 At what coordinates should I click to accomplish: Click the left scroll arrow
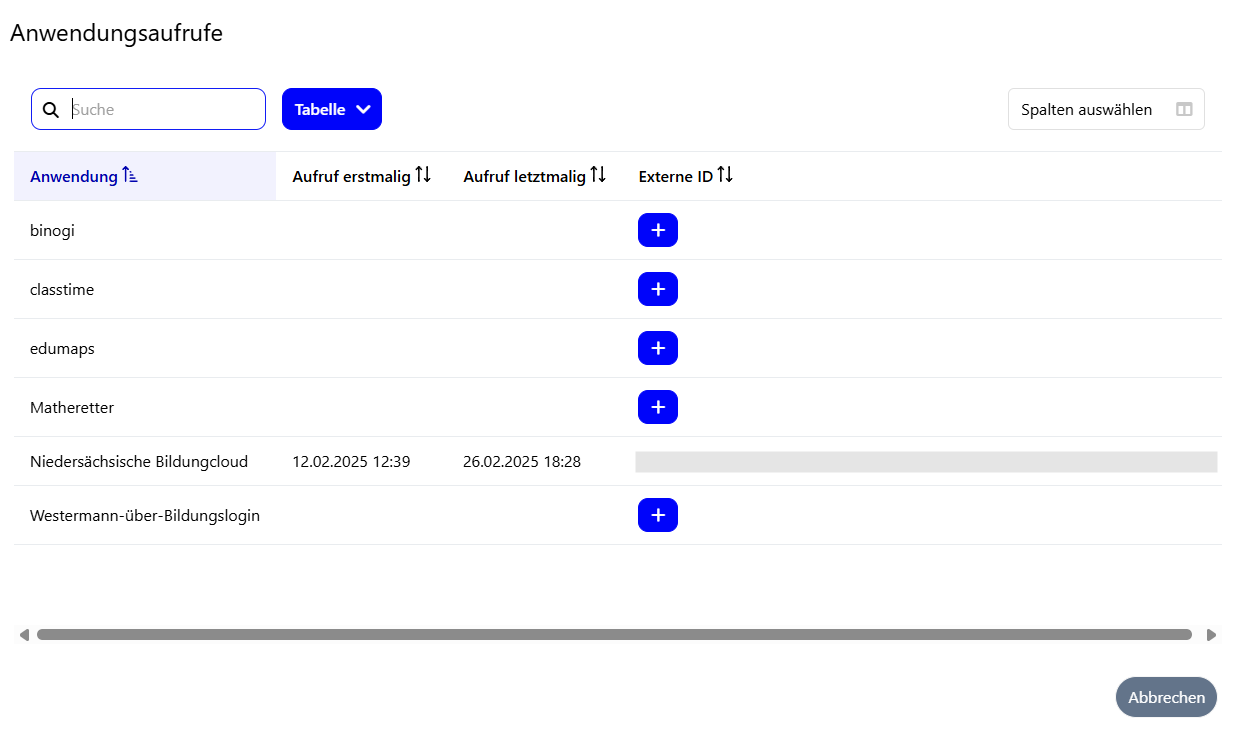click(24, 635)
